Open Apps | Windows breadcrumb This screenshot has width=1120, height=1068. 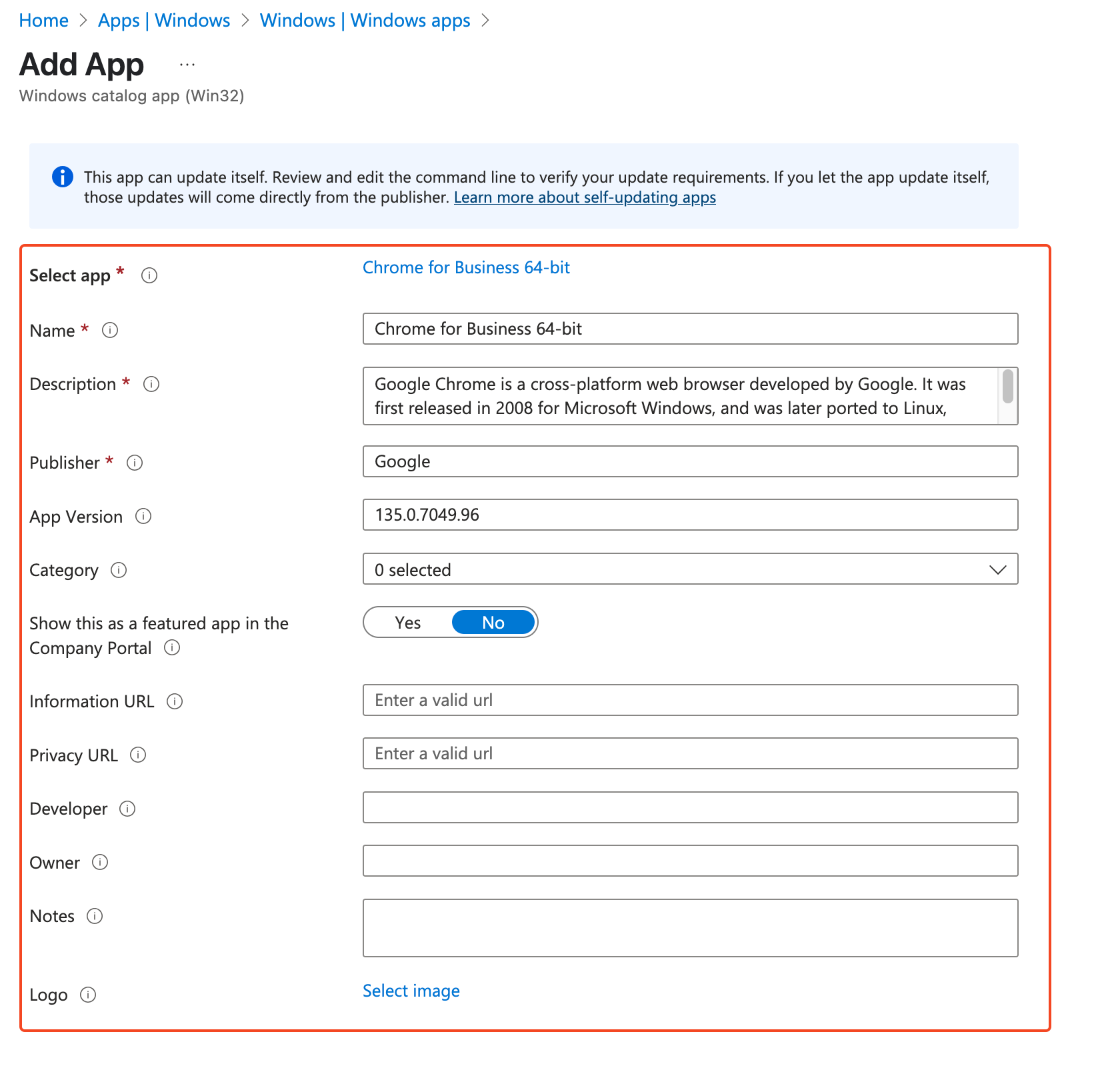(x=164, y=21)
